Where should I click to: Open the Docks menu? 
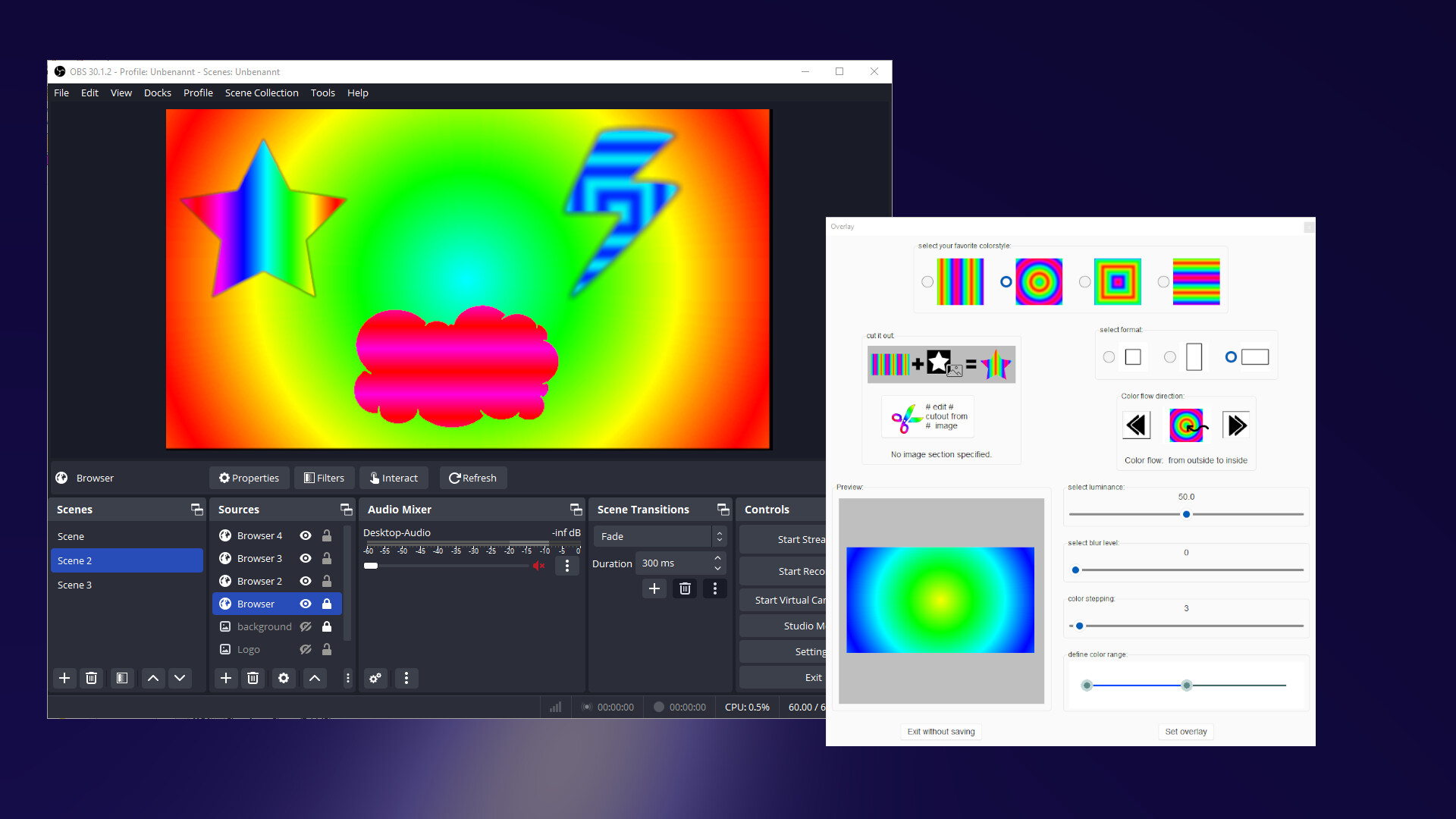(x=157, y=93)
